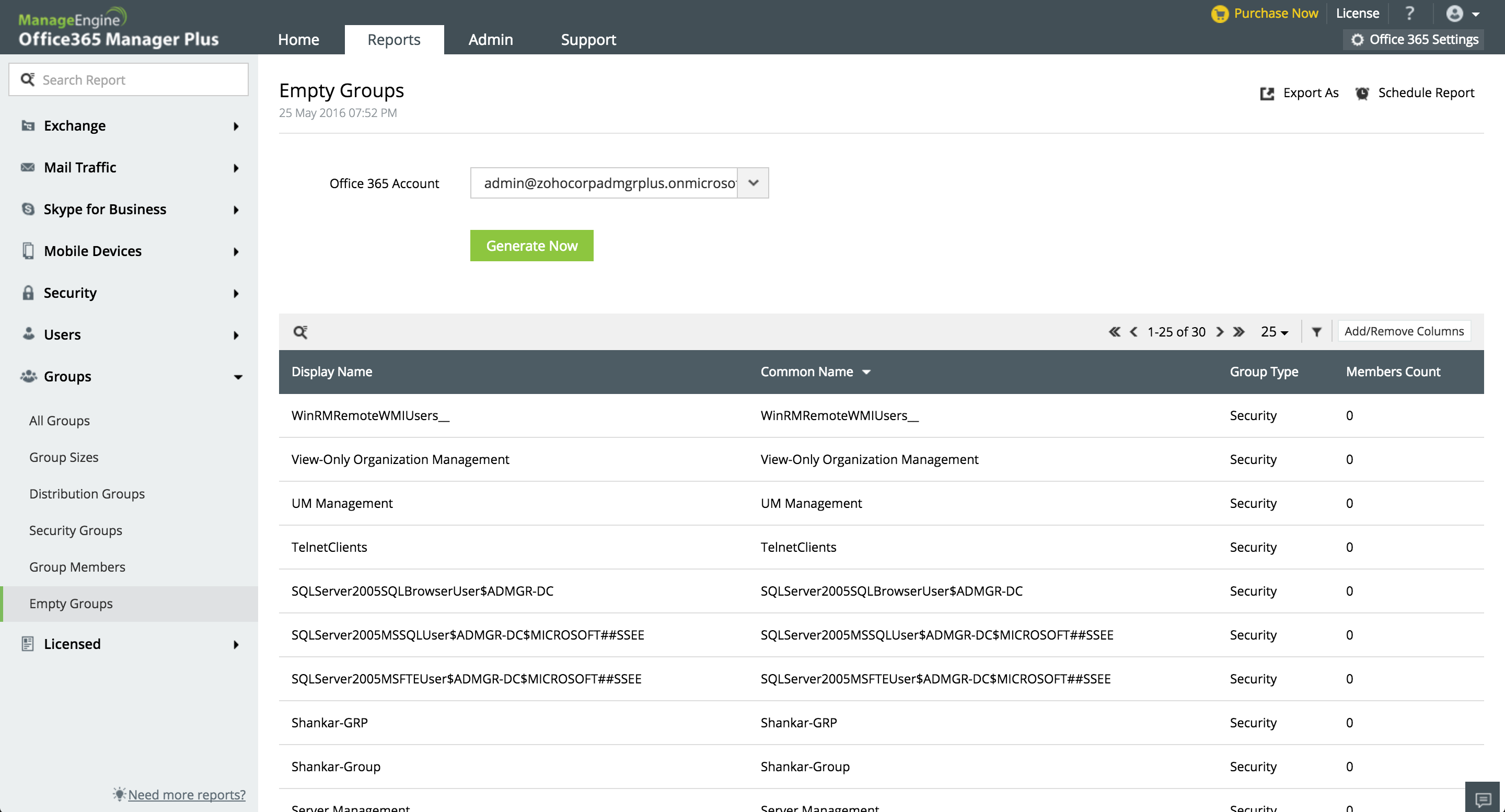Click the Export As icon

point(1267,94)
